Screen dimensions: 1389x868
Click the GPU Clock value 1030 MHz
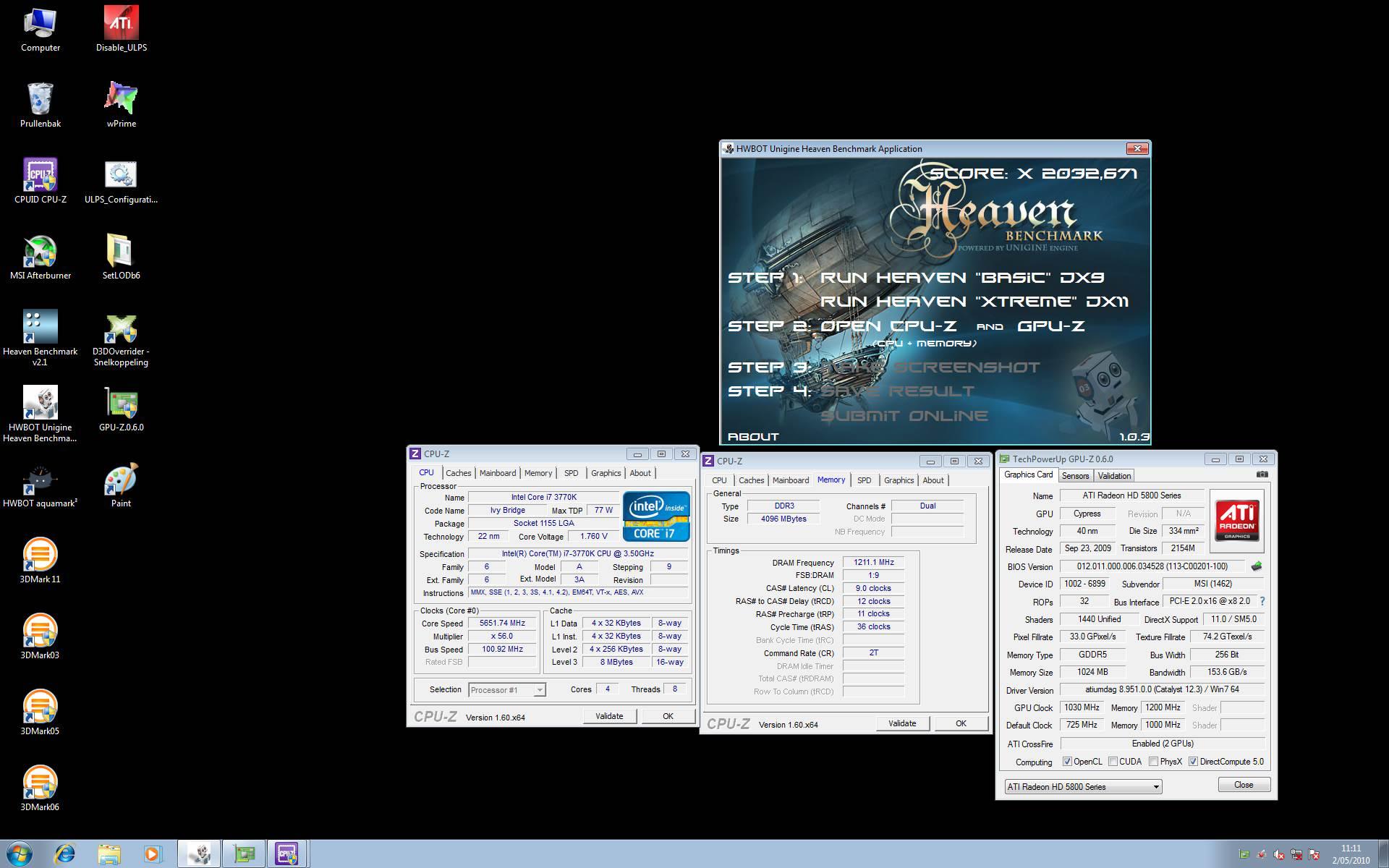coord(1082,707)
